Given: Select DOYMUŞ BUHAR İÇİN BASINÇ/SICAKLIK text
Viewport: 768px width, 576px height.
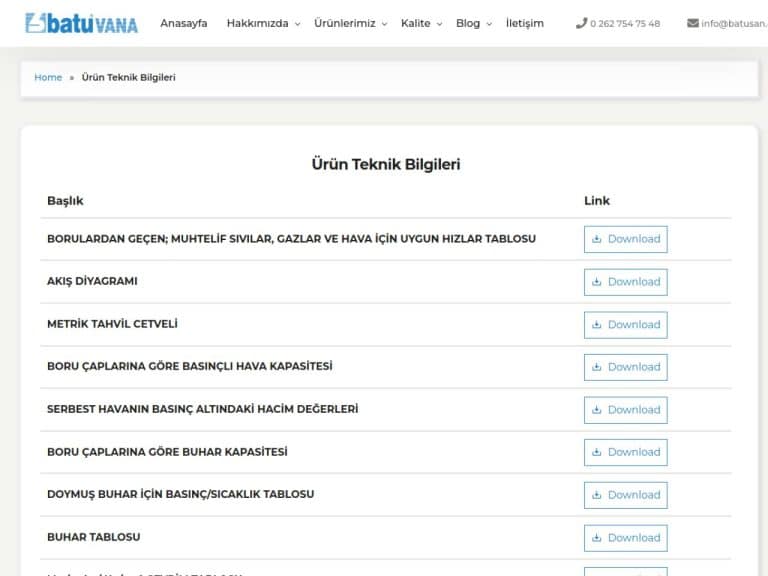Looking at the screenshot, I should (x=181, y=494).
